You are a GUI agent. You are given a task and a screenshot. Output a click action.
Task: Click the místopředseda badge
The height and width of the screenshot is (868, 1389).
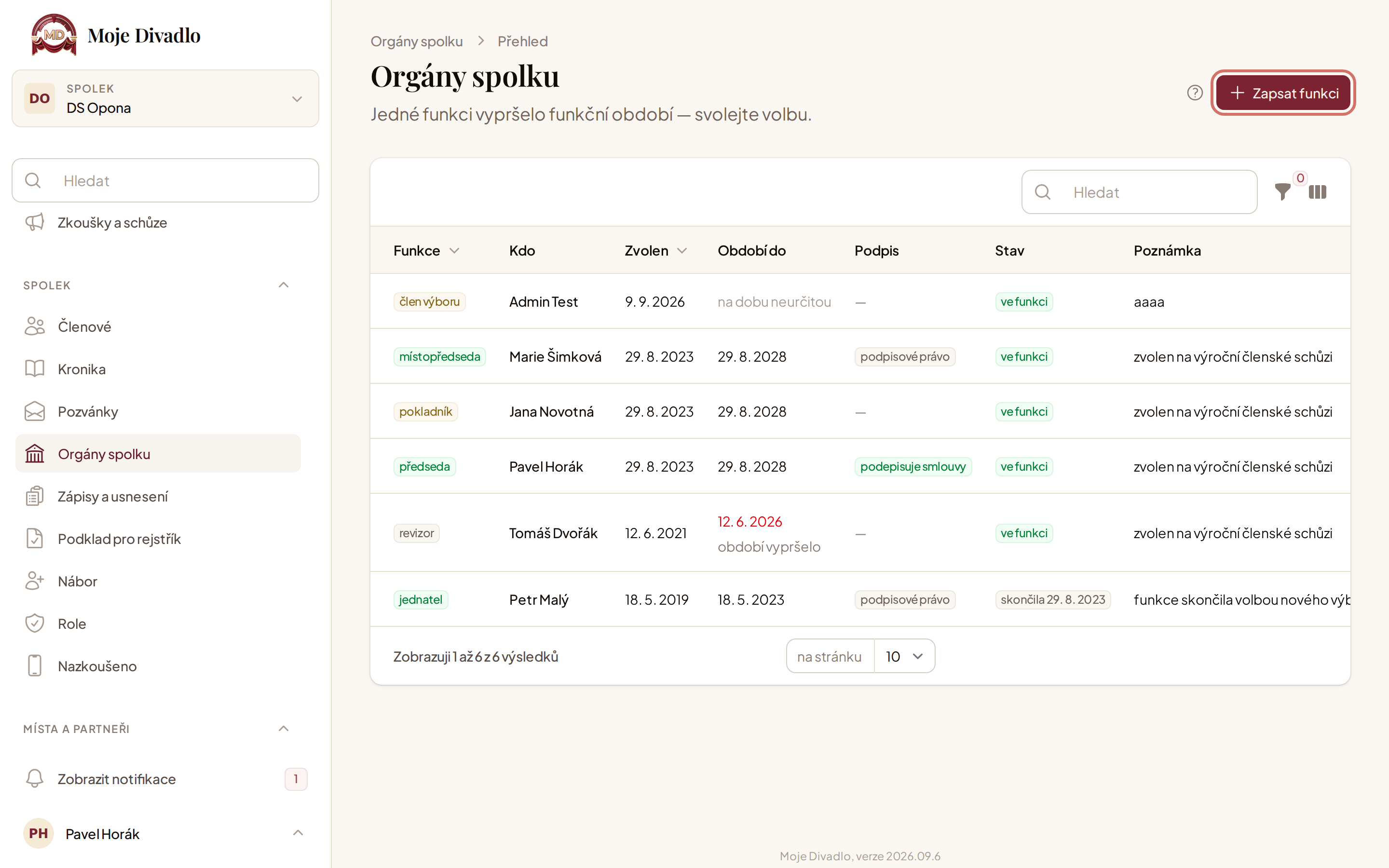coord(440,356)
